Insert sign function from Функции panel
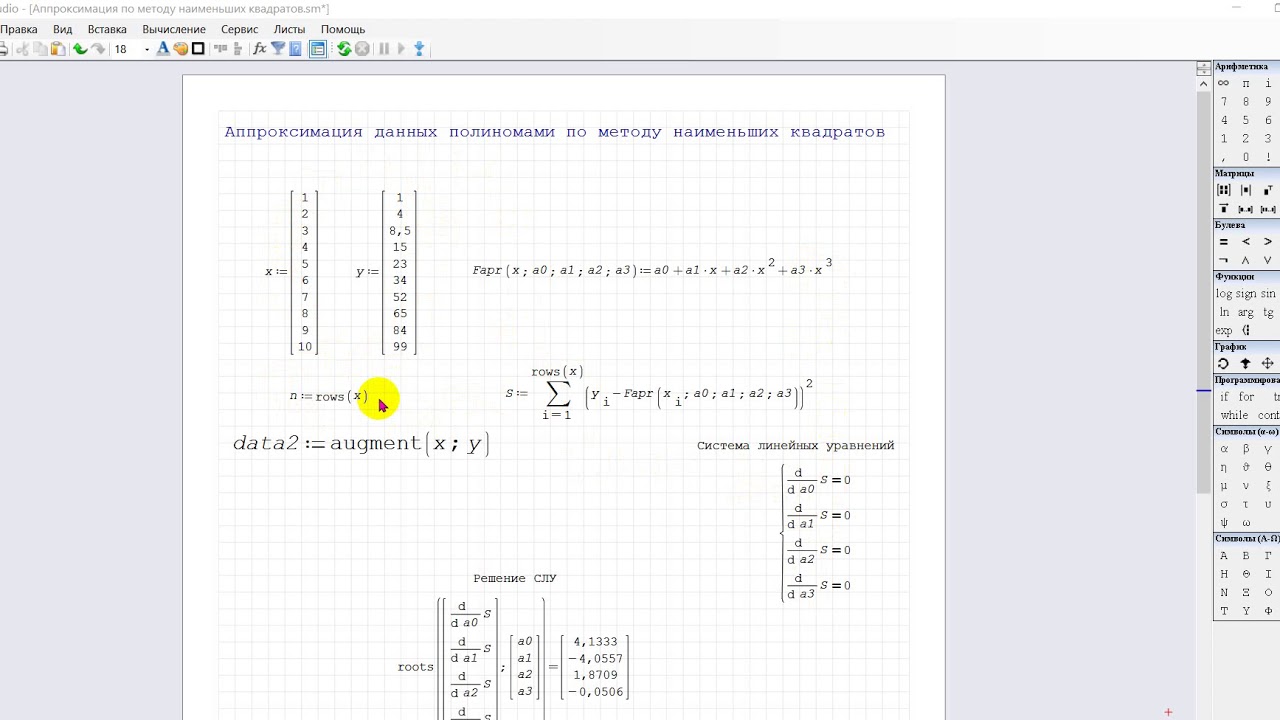The height and width of the screenshot is (720, 1280). point(1246,294)
